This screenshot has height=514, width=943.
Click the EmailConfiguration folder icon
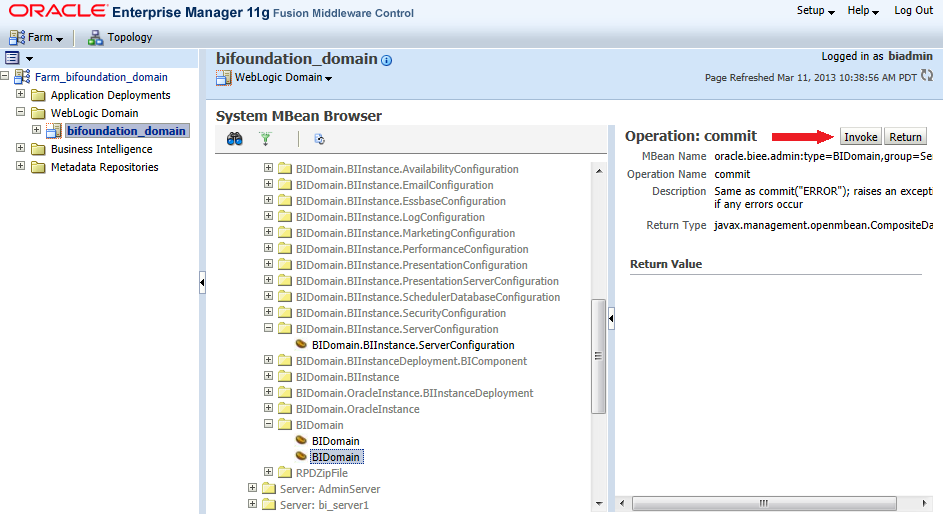(285, 185)
